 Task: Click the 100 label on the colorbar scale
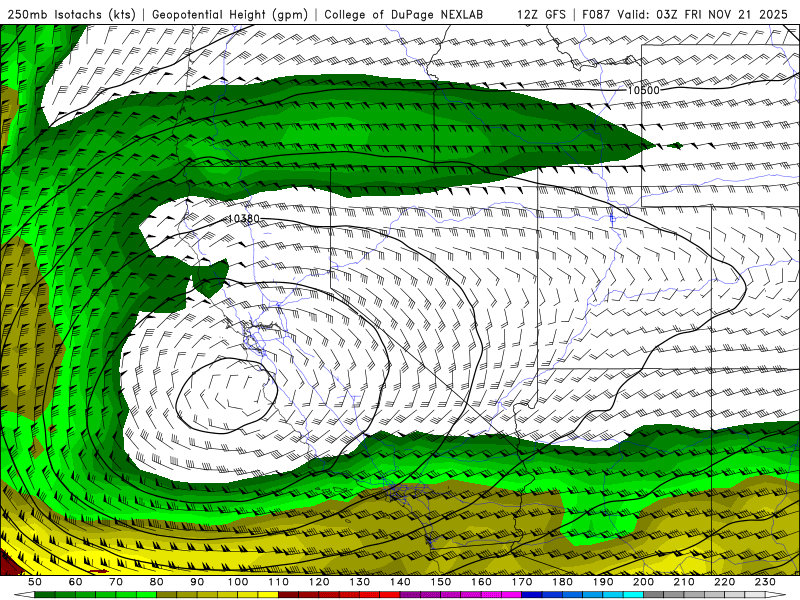[238, 582]
